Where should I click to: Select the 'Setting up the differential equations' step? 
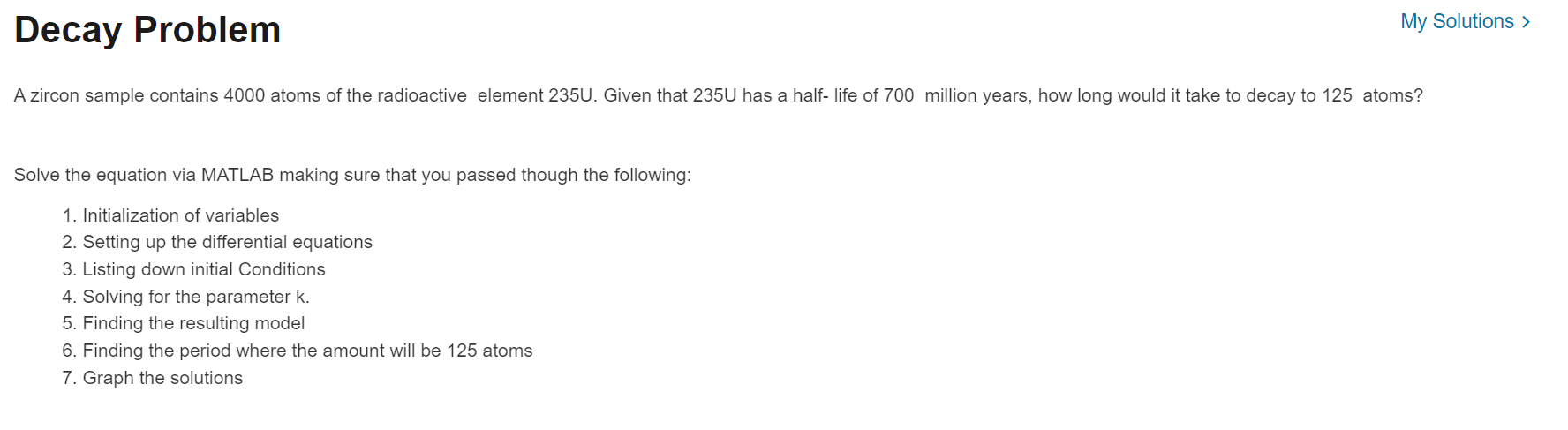pyautogui.click(x=227, y=242)
